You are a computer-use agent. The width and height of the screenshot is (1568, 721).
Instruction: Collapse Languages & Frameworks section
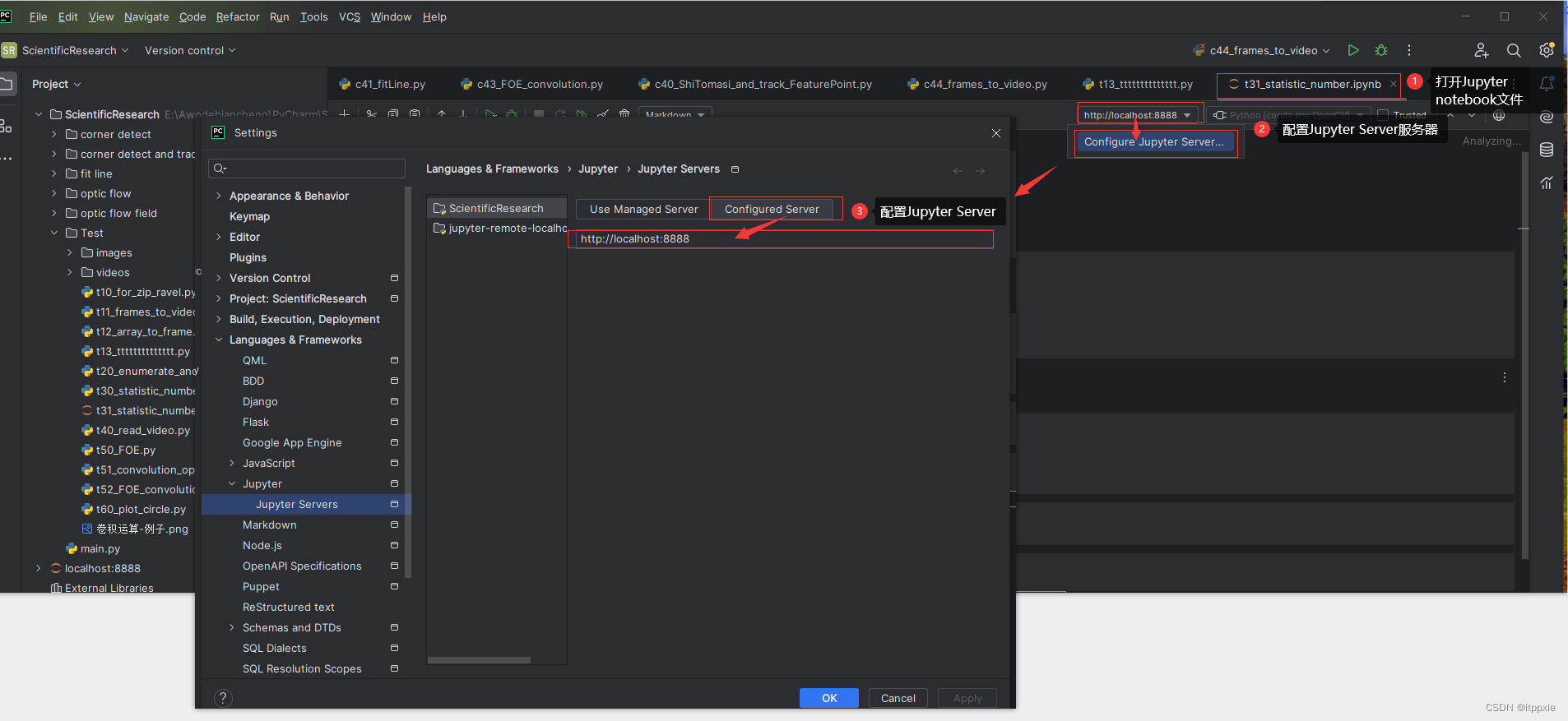pyautogui.click(x=219, y=340)
